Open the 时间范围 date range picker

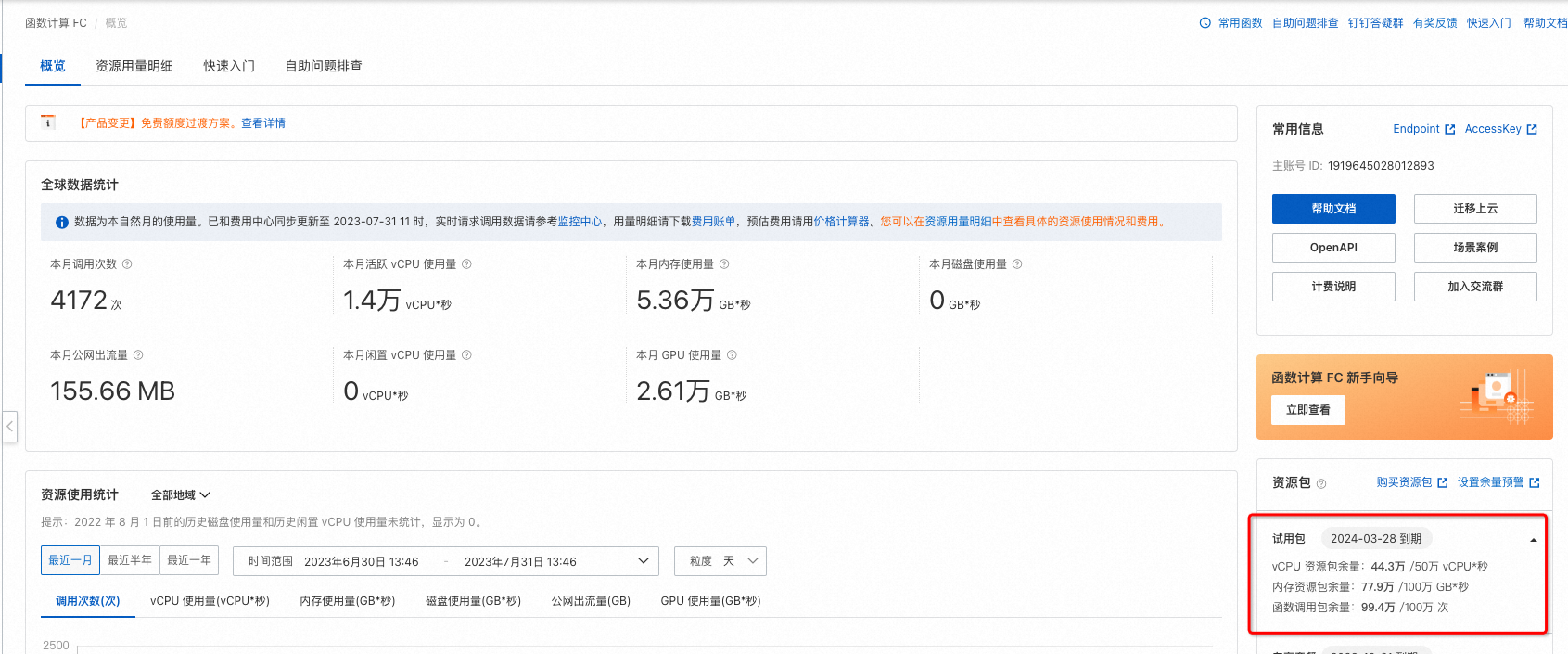(x=446, y=561)
